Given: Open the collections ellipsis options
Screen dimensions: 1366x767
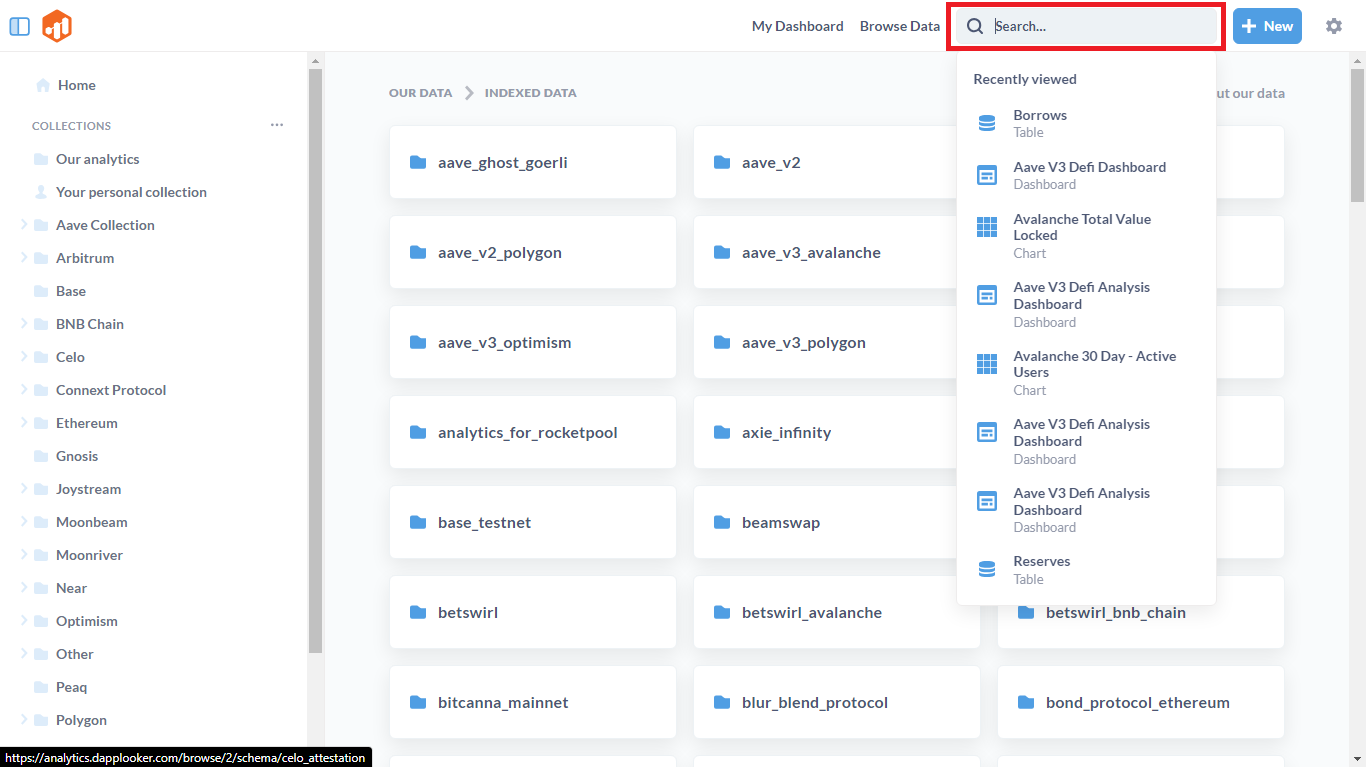Looking at the screenshot, I should [x=277, y=125].
